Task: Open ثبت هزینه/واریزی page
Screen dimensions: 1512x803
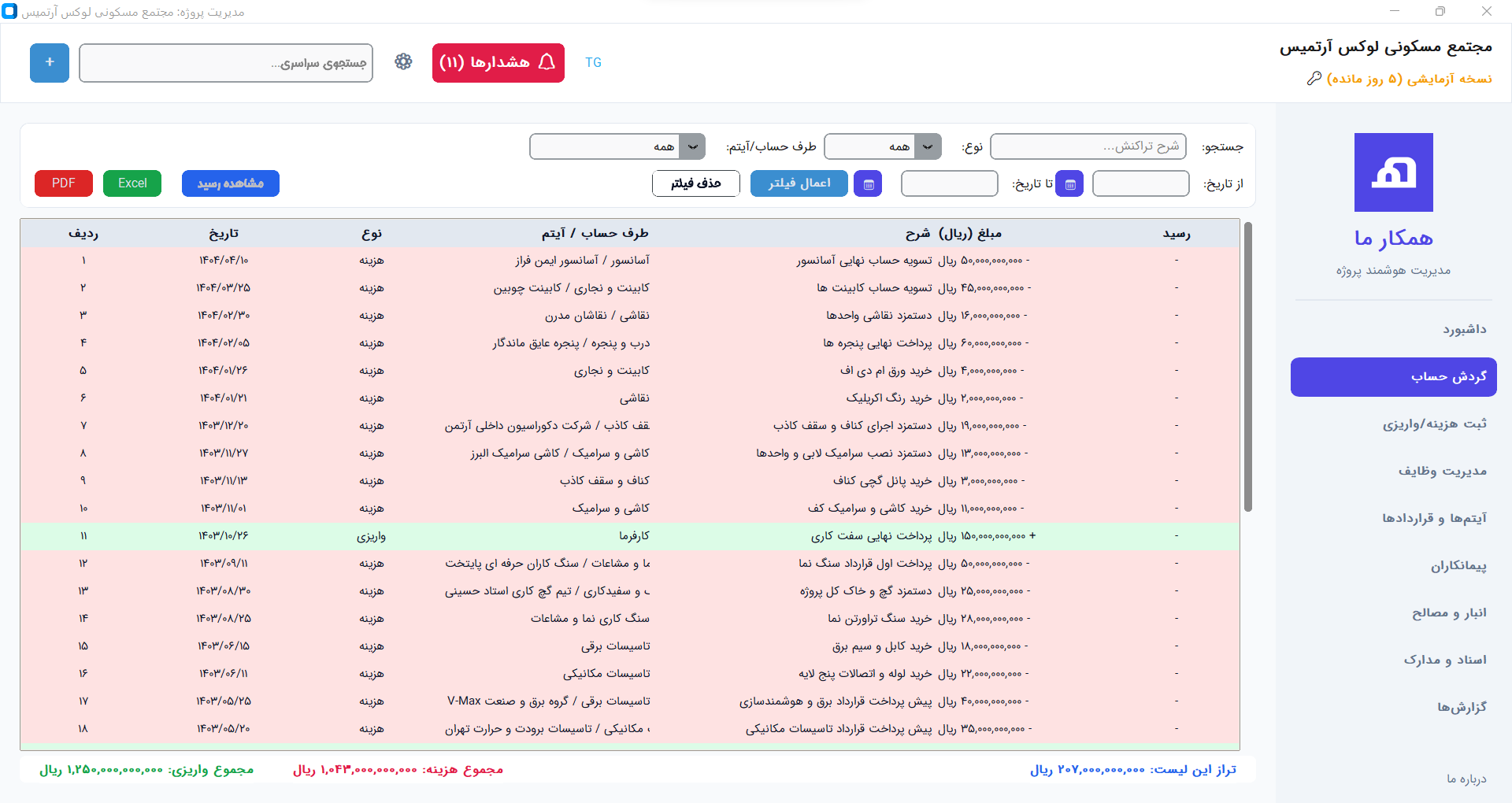Action: [1427, 424]
